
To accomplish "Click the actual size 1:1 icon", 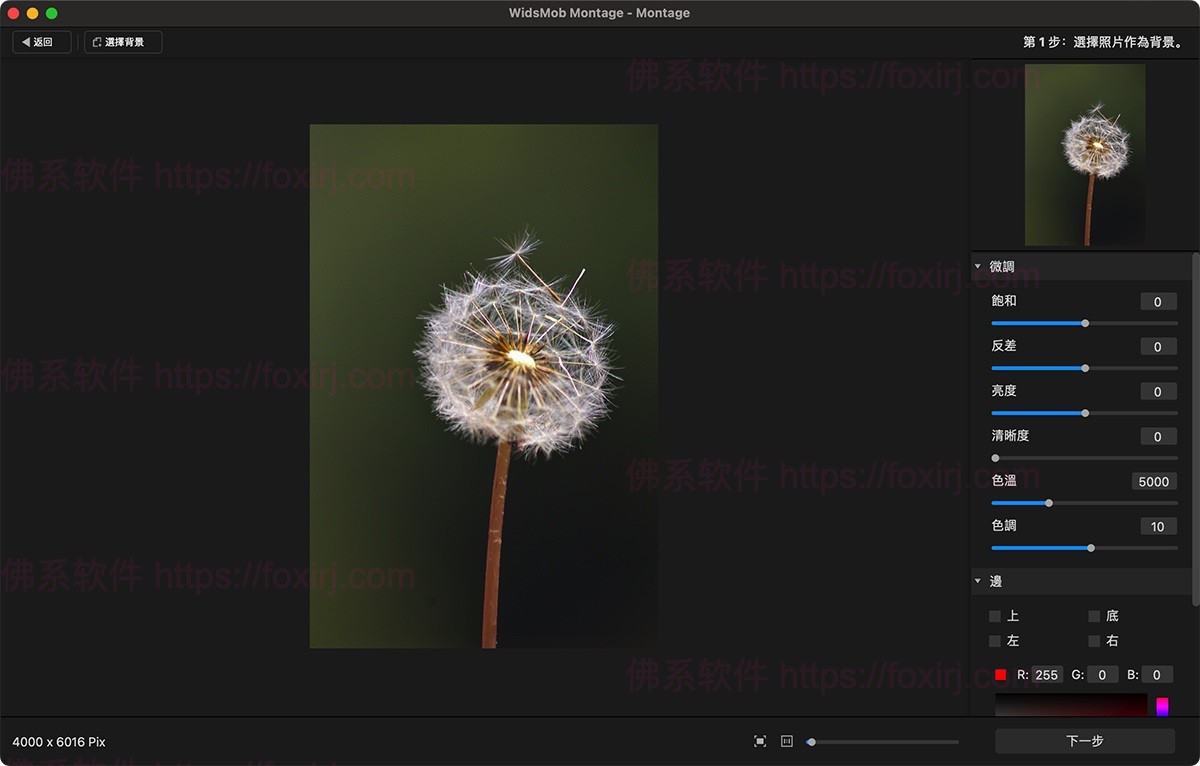I will [786, 741].
